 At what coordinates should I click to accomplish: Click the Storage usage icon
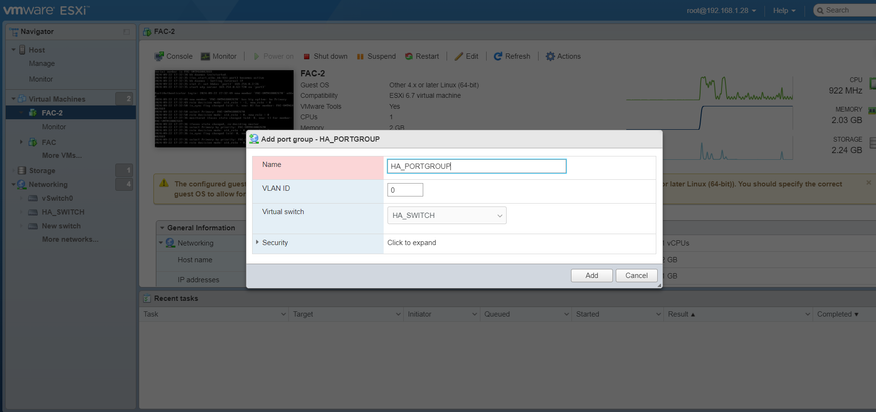pos(873,144)
